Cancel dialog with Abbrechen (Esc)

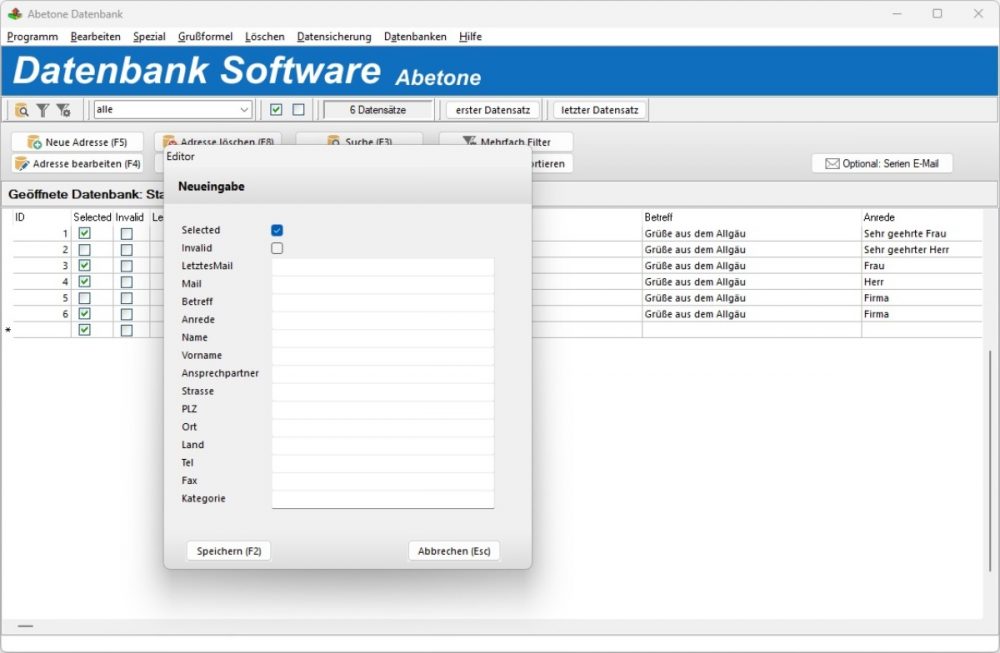[454, 551]
